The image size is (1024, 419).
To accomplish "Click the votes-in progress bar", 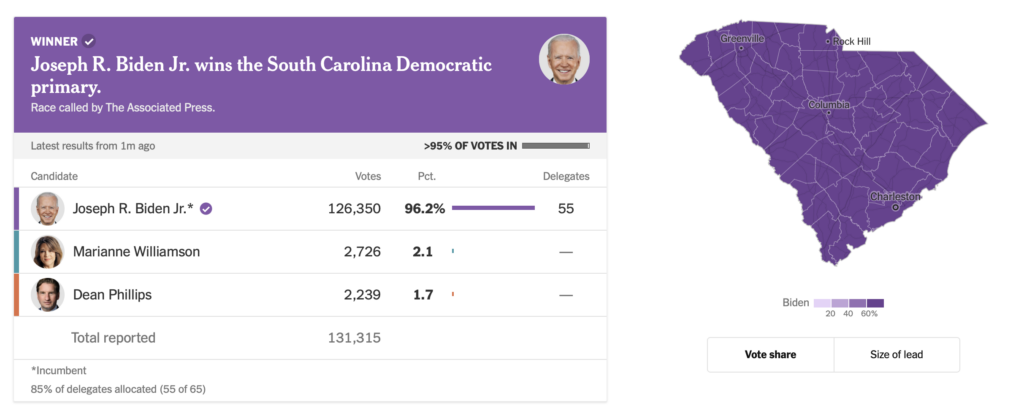I will coord(556,146).
